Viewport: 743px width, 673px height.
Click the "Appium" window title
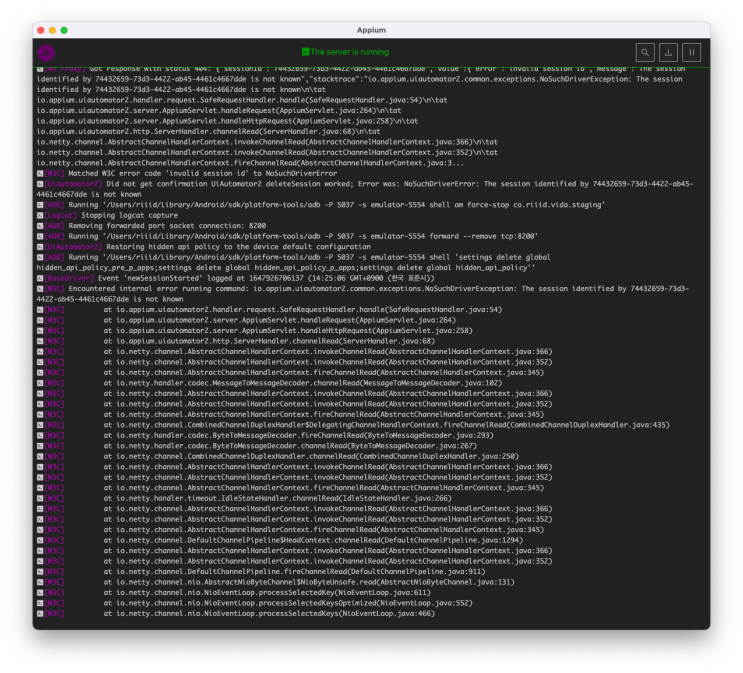point(371,30)
